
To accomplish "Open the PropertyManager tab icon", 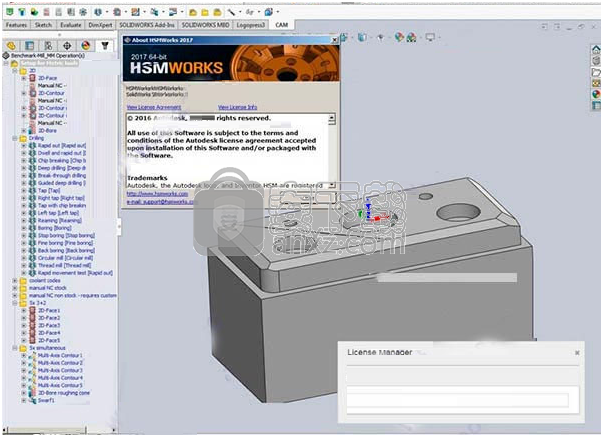I will (x=30, y=46).
